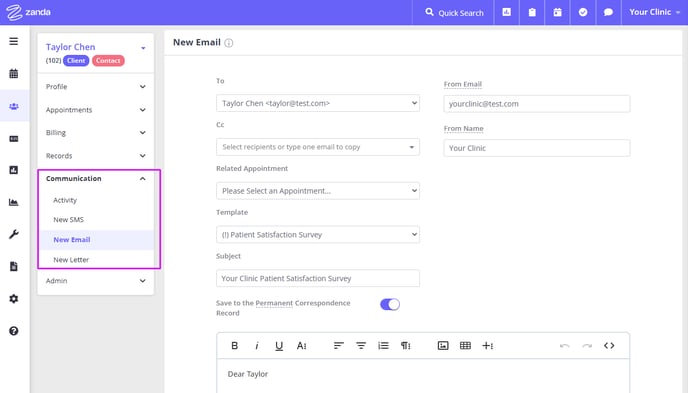The image size is (688, 393).
Task: Click the wrench tools icon in sidebar
Action: tap(14, 234)
